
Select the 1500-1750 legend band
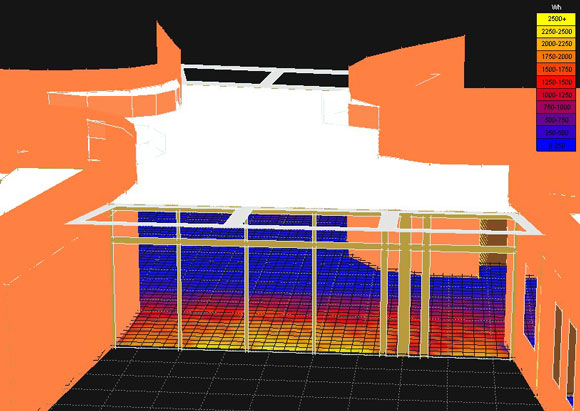coord(556,70)
